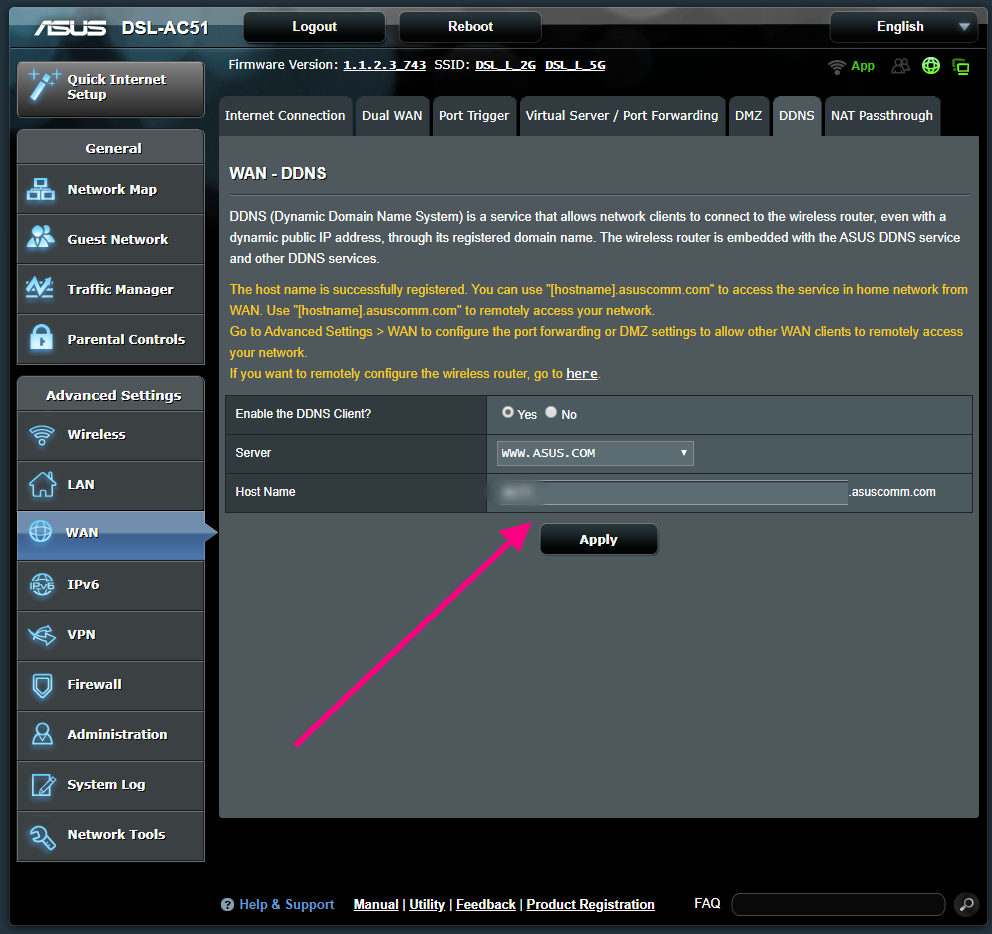992x934 pixels.
Task: Switch to the Internet Connection tab
Action: 285,116
